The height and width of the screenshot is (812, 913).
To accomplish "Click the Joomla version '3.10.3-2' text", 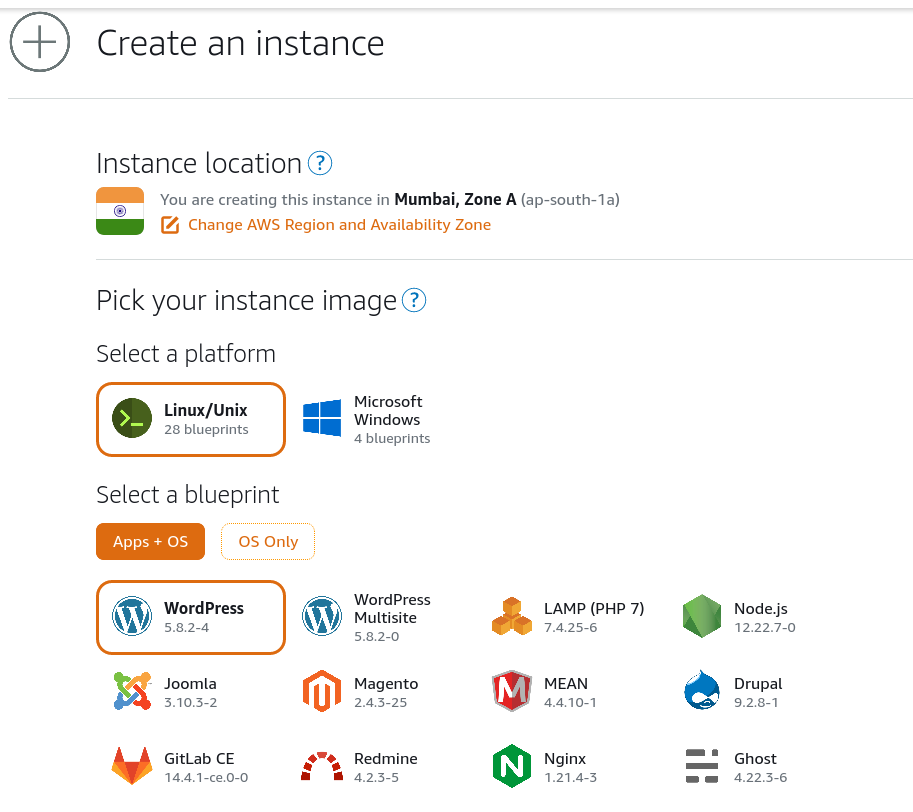I will coord(190,703).
